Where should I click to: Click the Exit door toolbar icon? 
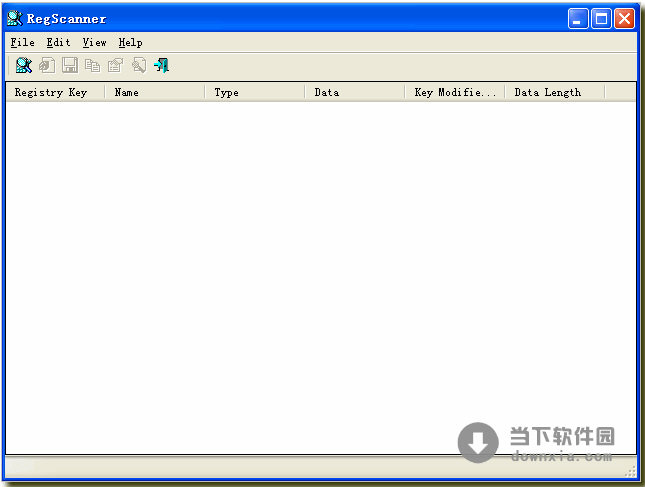(x=162, y=66)
